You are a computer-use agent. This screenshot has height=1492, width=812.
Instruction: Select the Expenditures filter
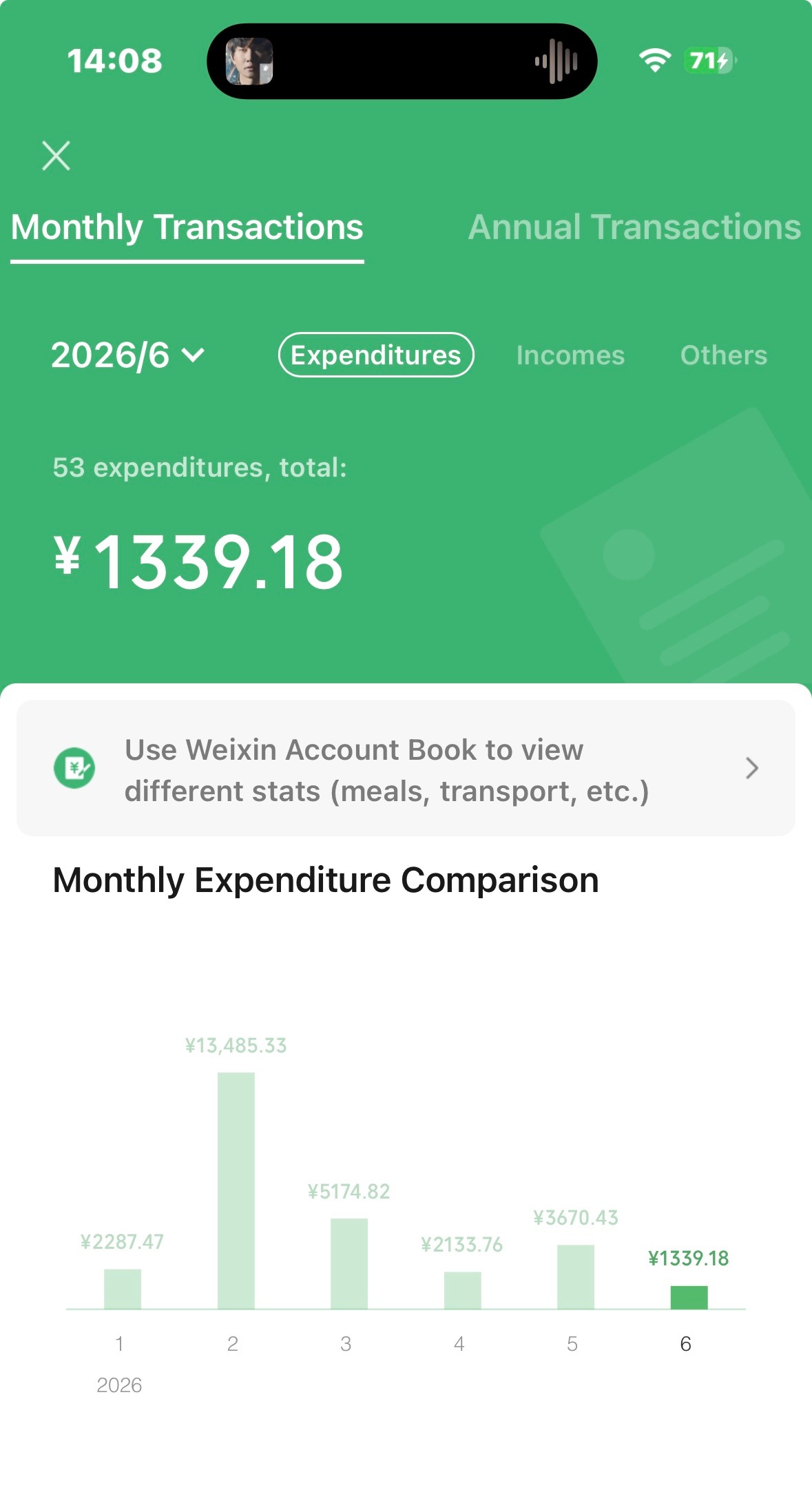[376, 355]
